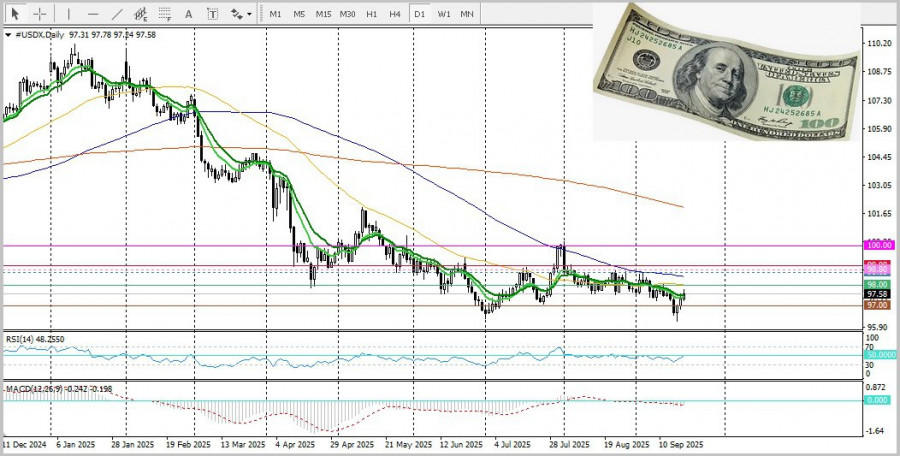Select the MN monthly timeframe
900x456 pixels.
pyautogui.click(x=467, y=14)
